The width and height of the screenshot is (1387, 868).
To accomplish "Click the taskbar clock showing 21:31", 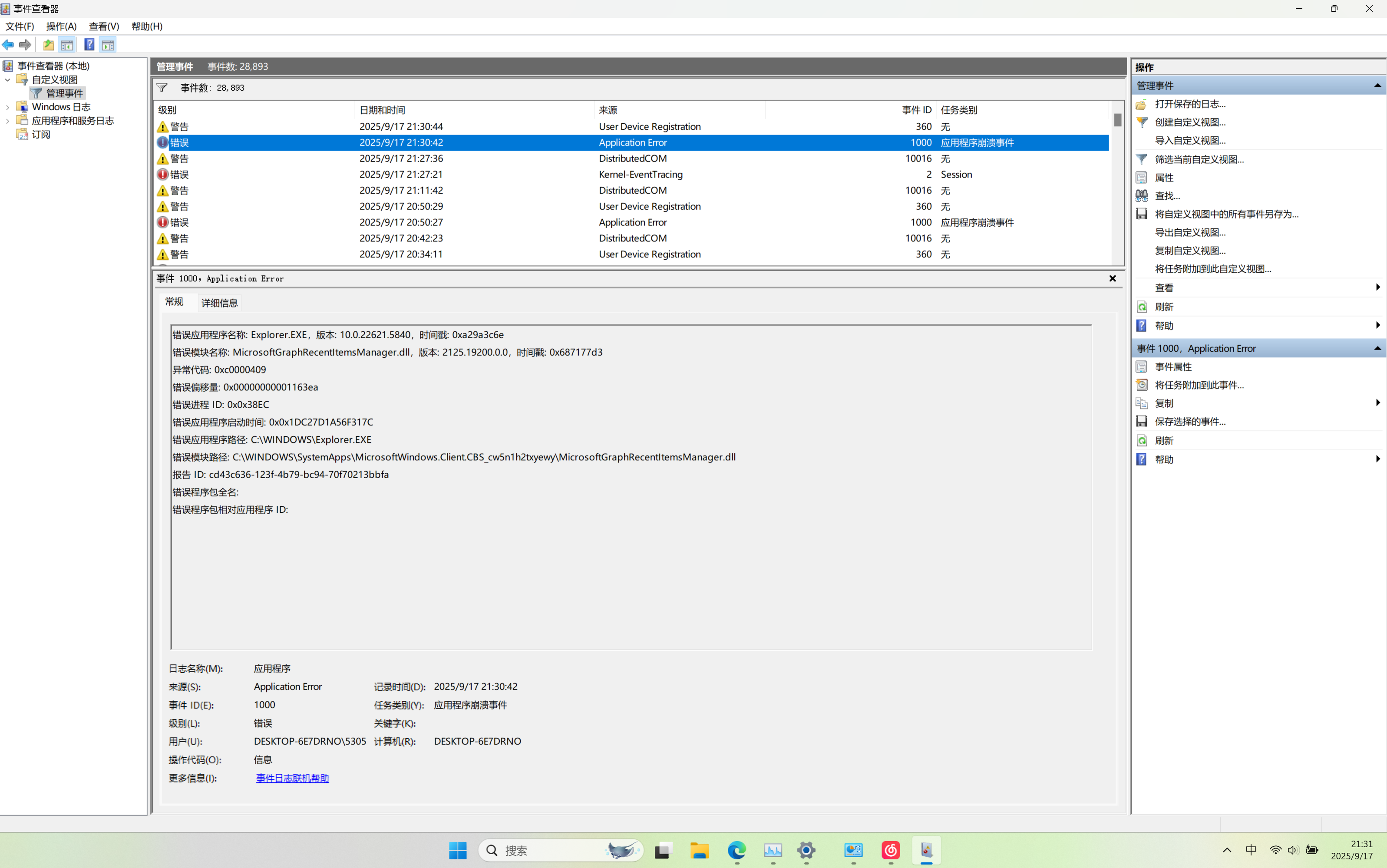I will coord(1351,850).
